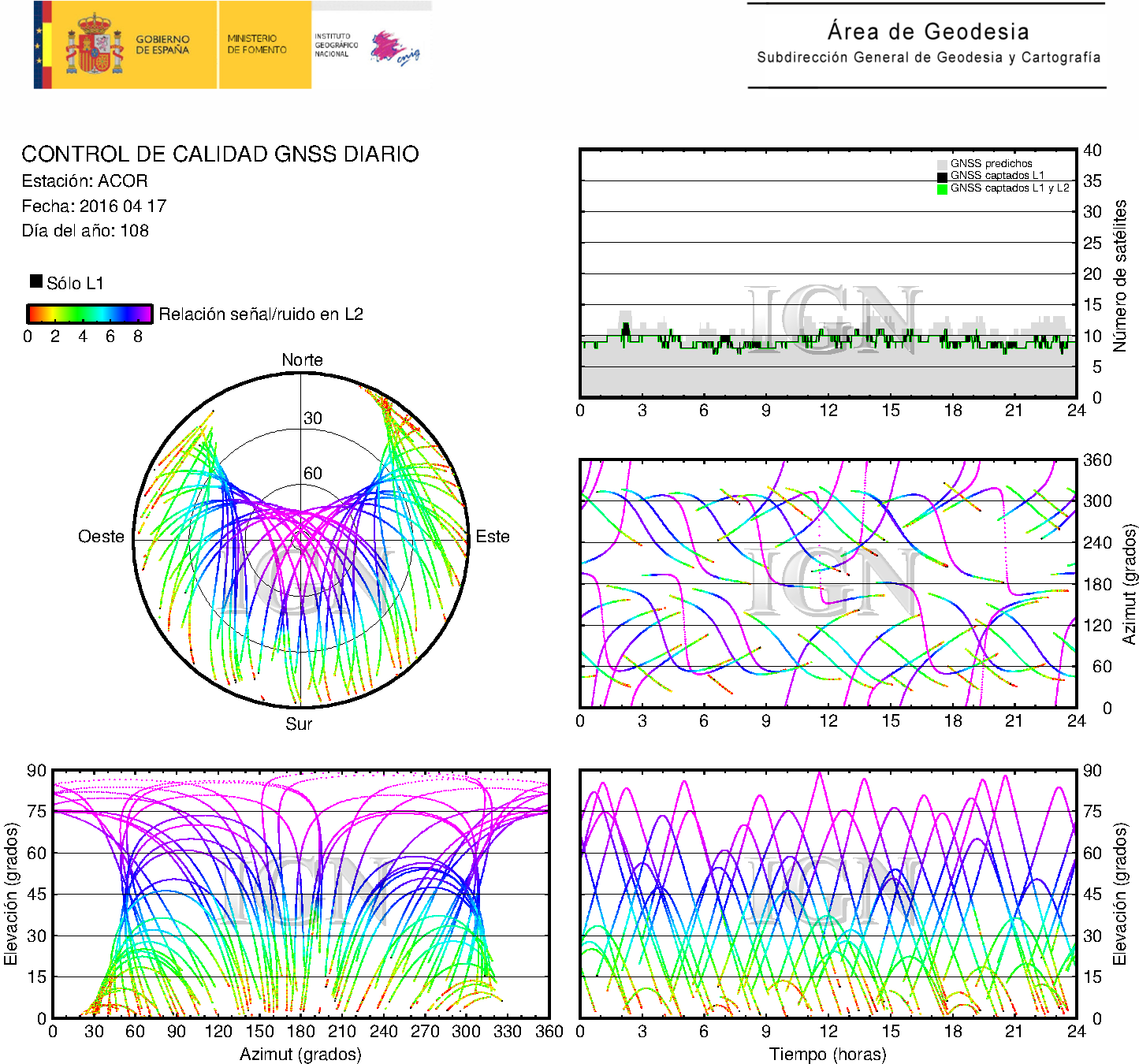Image resolution: width=1139 pixels, height=1064 pixels.
Task: Click the signal-to-noise L2 rainbow color bar
Action: tap(89, 314)
